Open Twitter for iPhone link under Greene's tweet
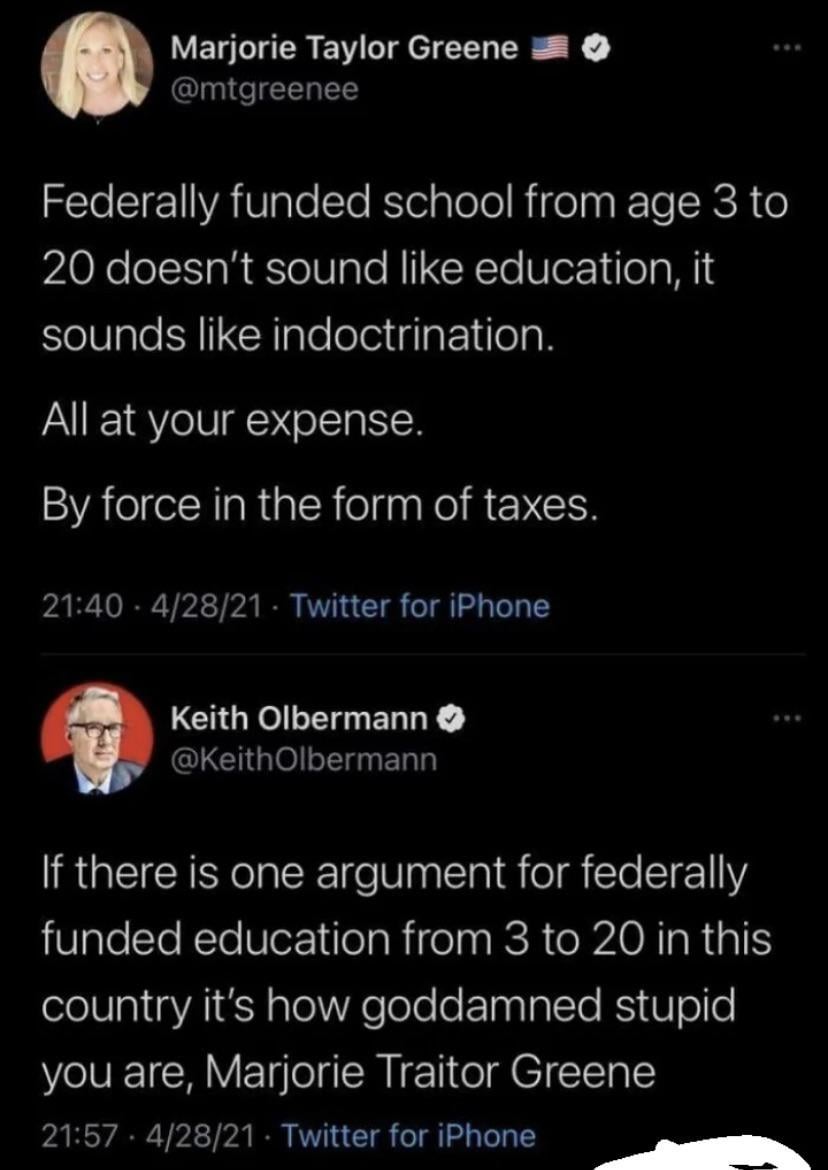 pos(418,606)
